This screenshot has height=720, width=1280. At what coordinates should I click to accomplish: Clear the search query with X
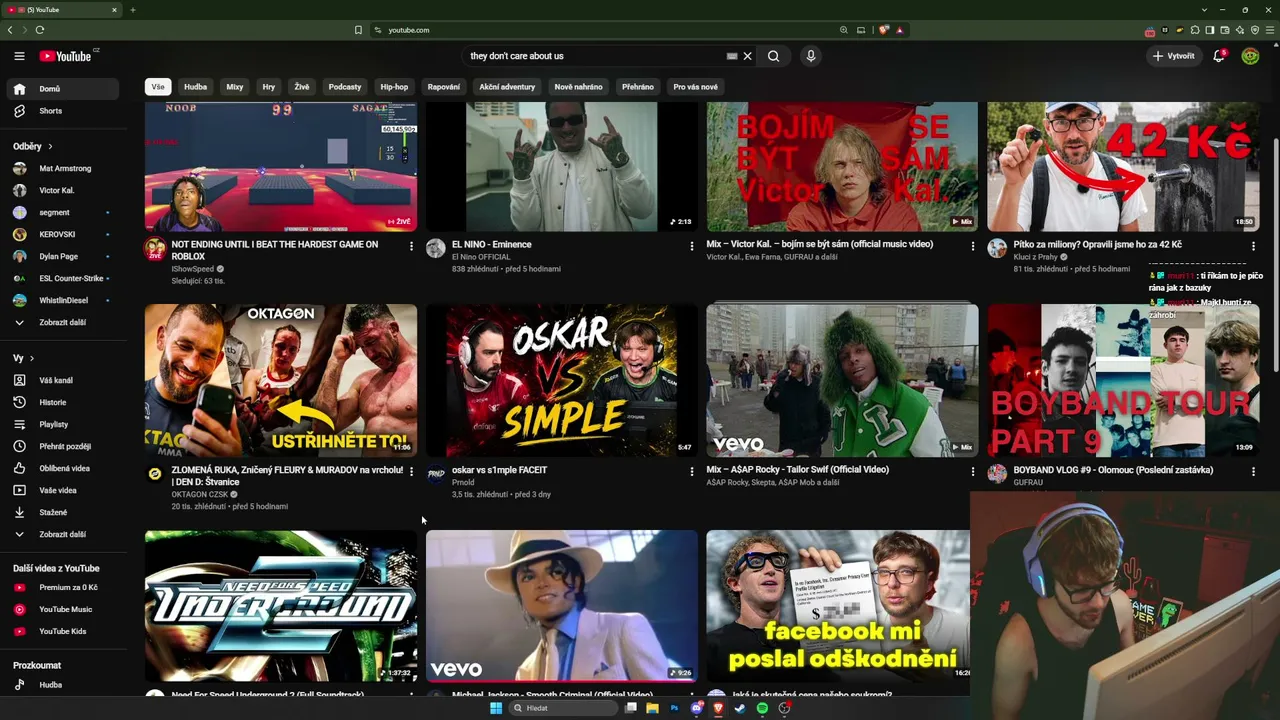[x=747, y=56]
